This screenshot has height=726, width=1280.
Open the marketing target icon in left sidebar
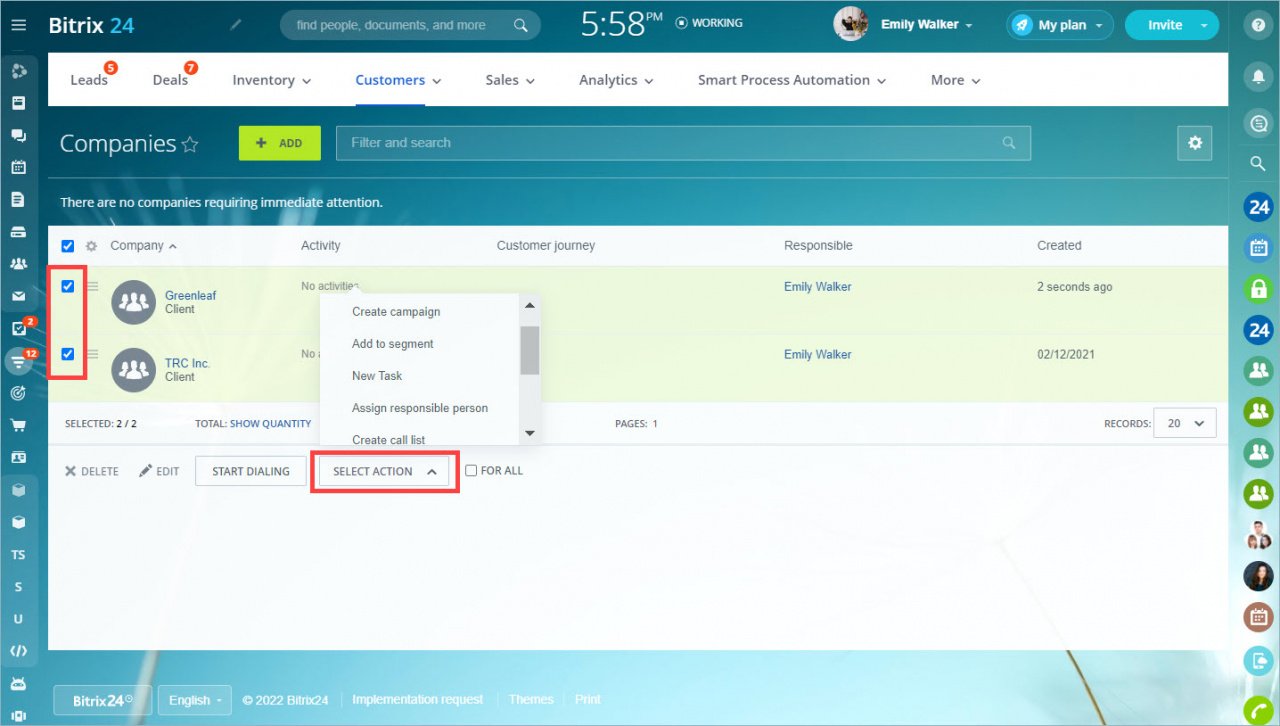point(18,393)
